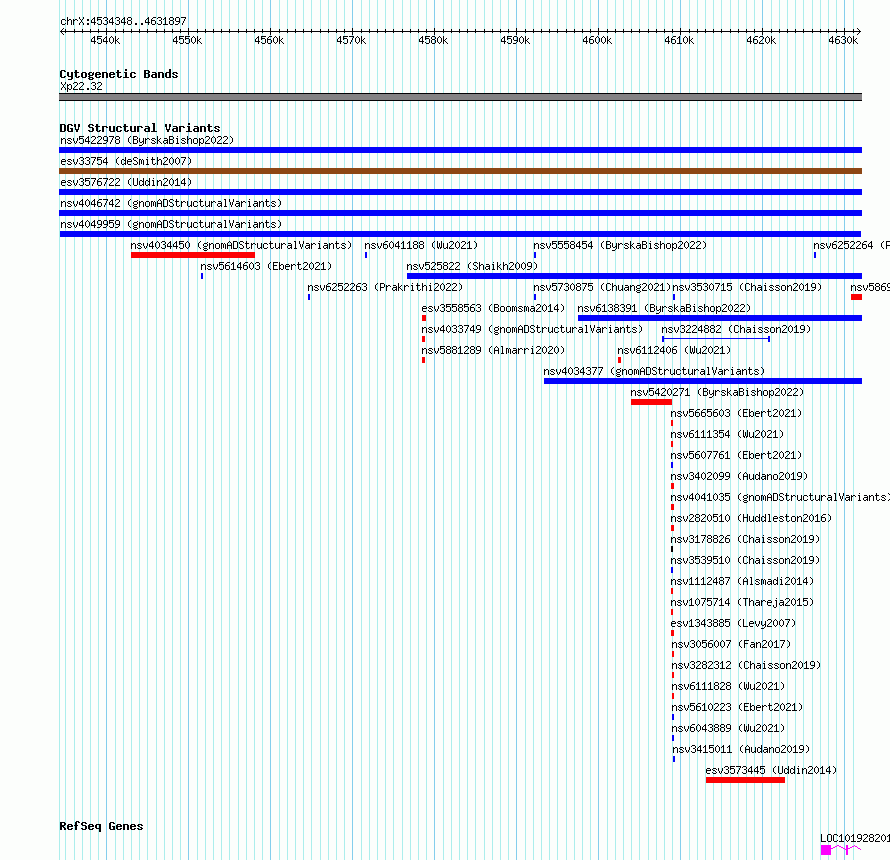
Task: Open the nsv4034450 gnomAD variant label
Action: tap(241, 245)
